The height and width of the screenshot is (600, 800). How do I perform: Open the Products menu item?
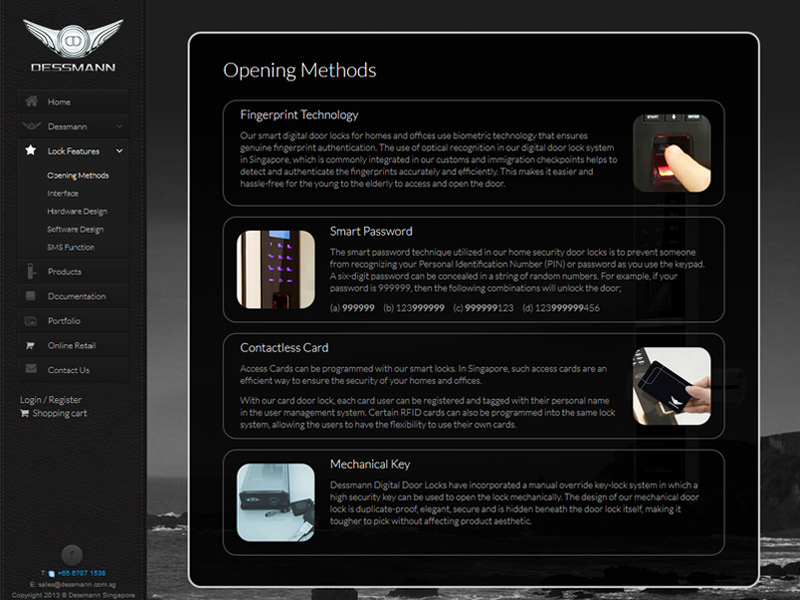(73, 271)
